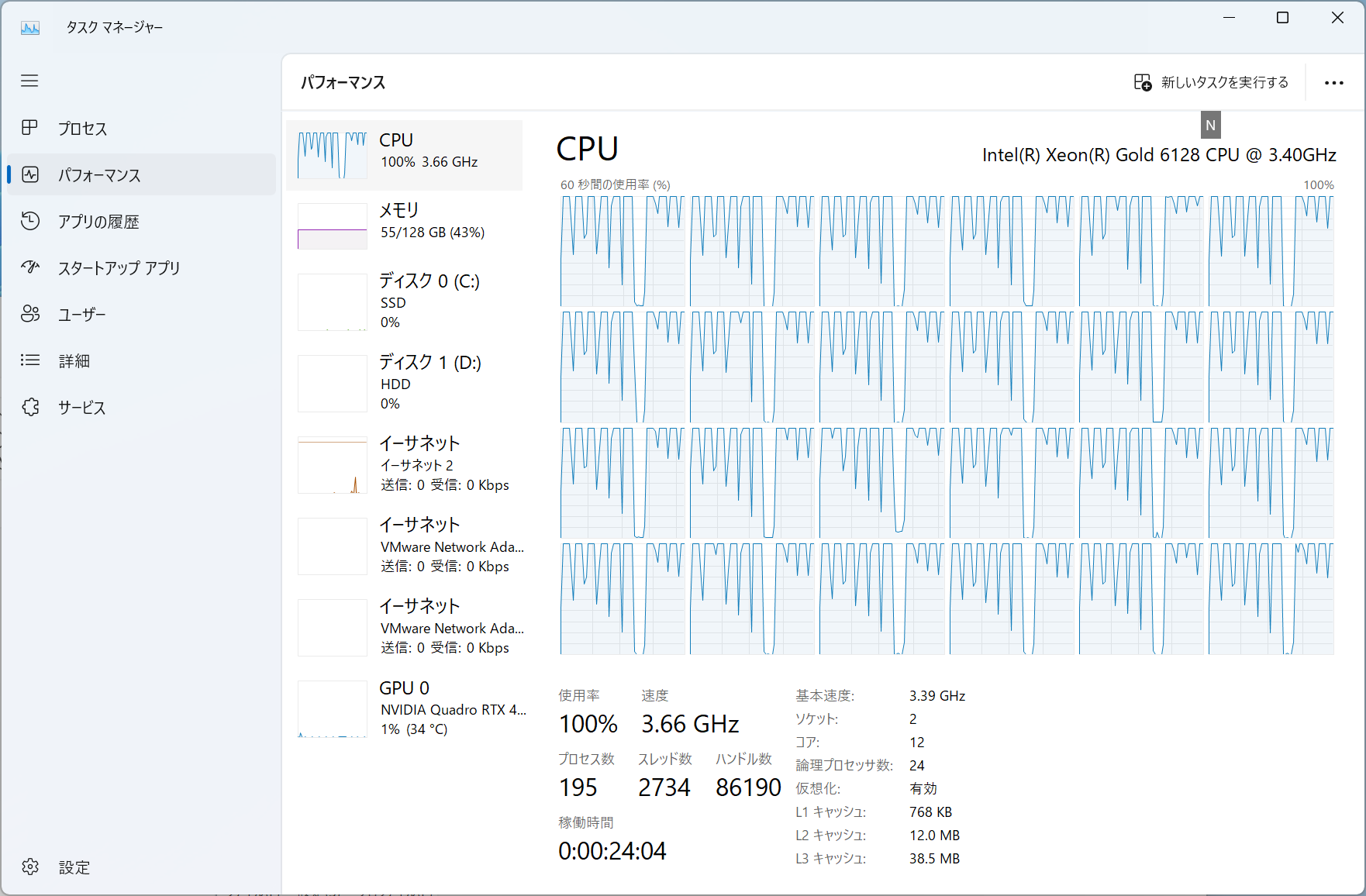This screenshot has height=896, width=1366.
Task: Open the more options (...) menu
Action: coord(1335,82)
